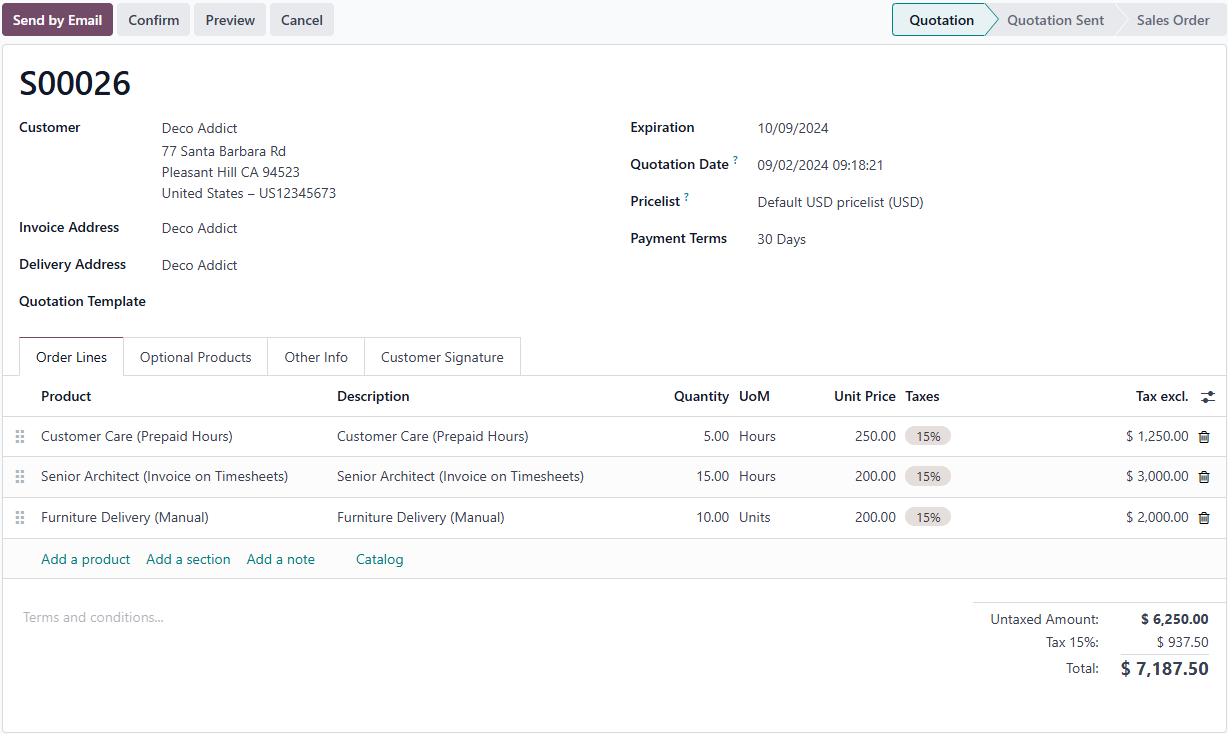Open the Customer Signature tab
This screenshot has width=1228, height=734.
tap(442, 357)
